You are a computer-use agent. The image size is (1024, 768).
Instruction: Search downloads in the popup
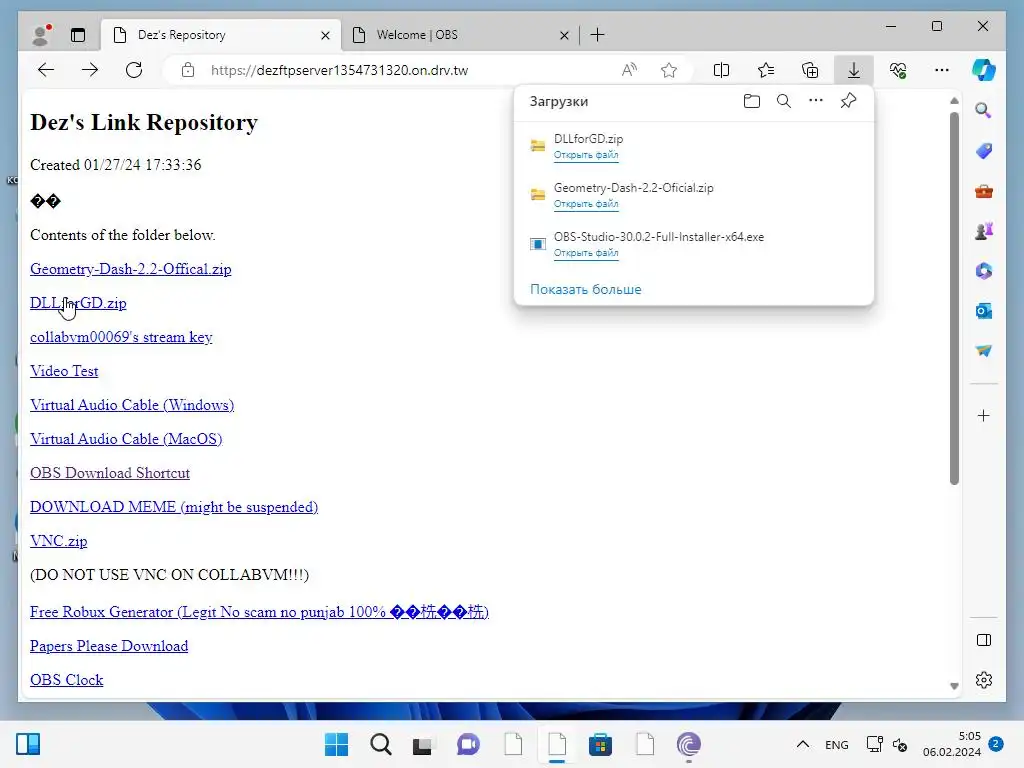[x=784, y=101]
